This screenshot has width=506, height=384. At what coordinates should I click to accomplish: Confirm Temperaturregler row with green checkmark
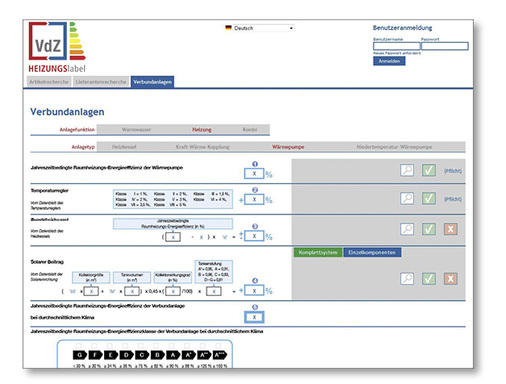click(429, 198)
